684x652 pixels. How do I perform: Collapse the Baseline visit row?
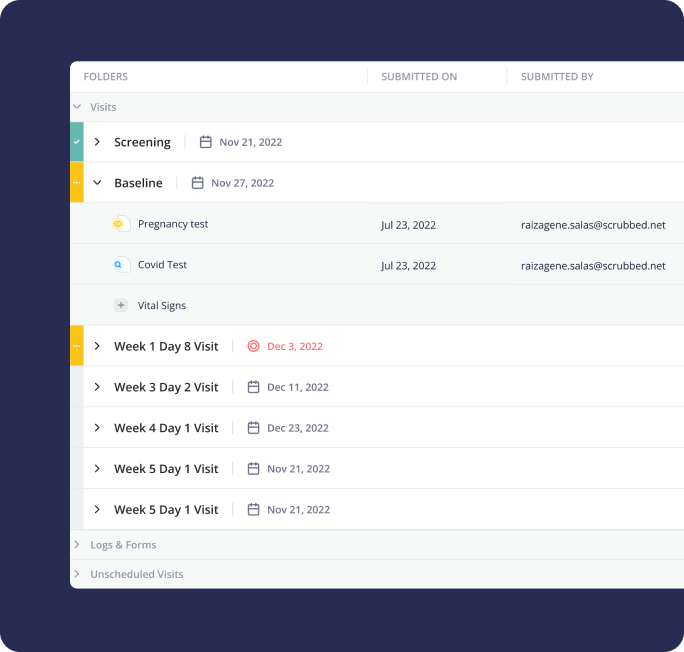coord(97,183)
